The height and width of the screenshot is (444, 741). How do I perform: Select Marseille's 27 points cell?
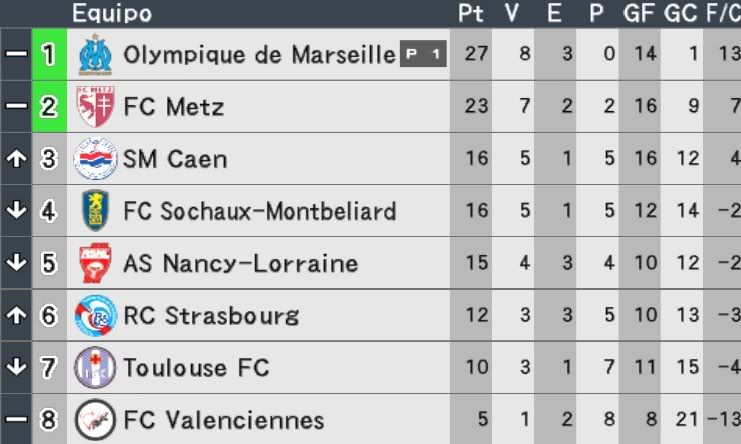pos(471,54)
